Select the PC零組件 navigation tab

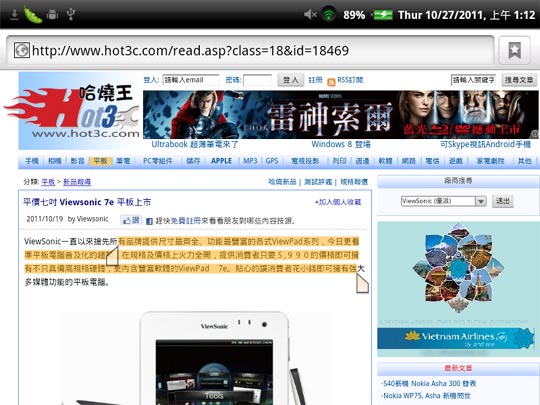click(158, 161)
